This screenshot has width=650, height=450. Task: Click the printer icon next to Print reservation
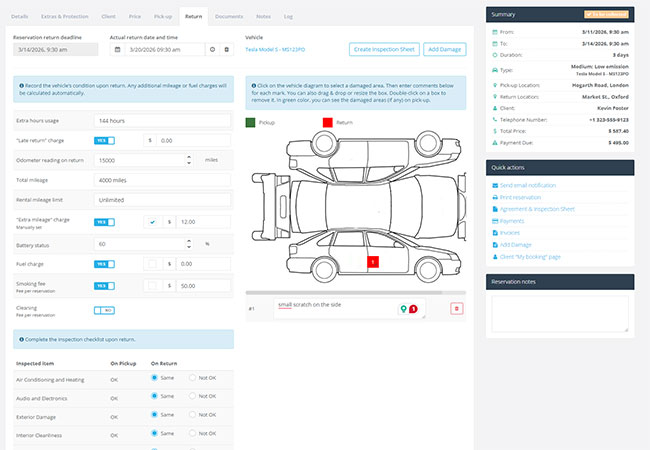[495, 198]
